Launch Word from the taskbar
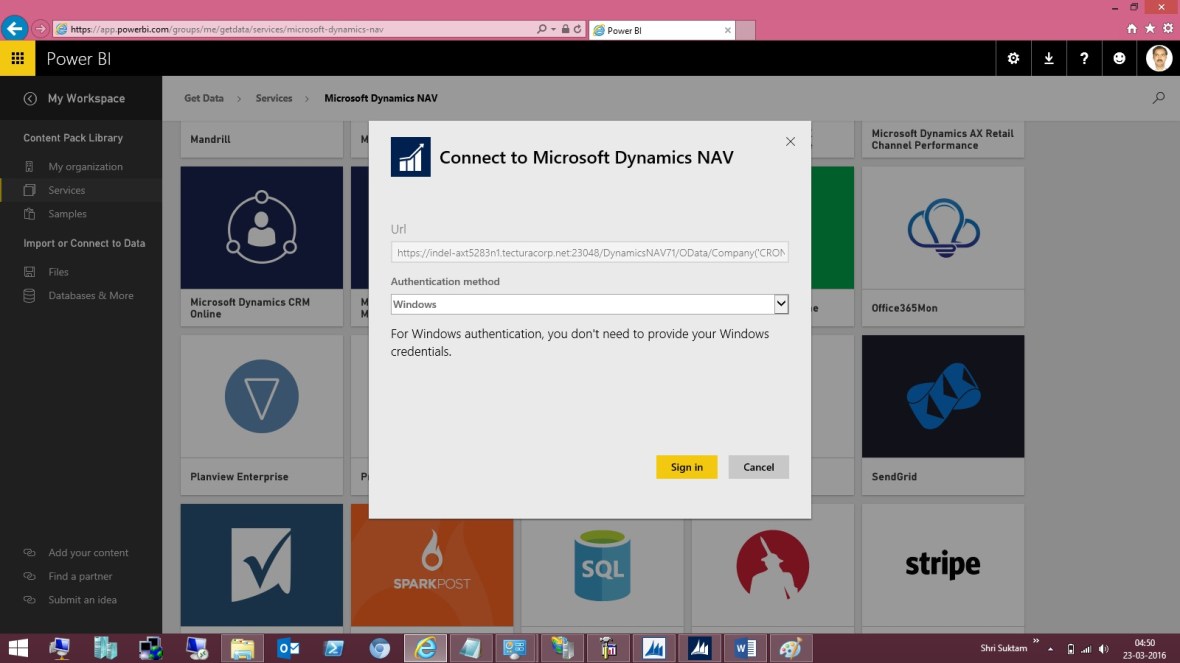 click(x=744, y=648)
